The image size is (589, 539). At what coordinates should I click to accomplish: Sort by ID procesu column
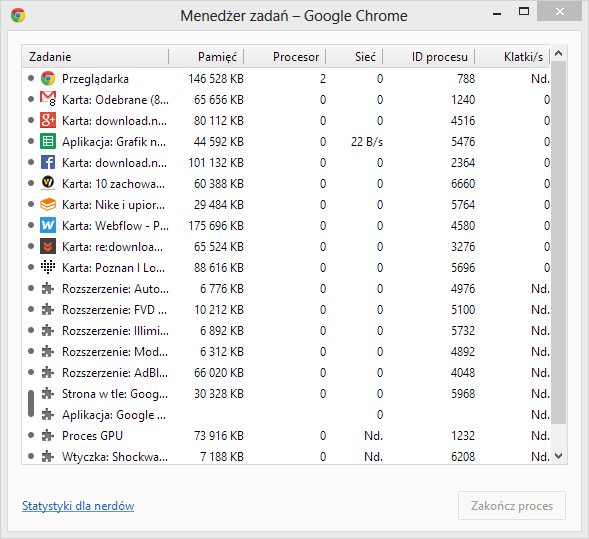coord(429,57)
